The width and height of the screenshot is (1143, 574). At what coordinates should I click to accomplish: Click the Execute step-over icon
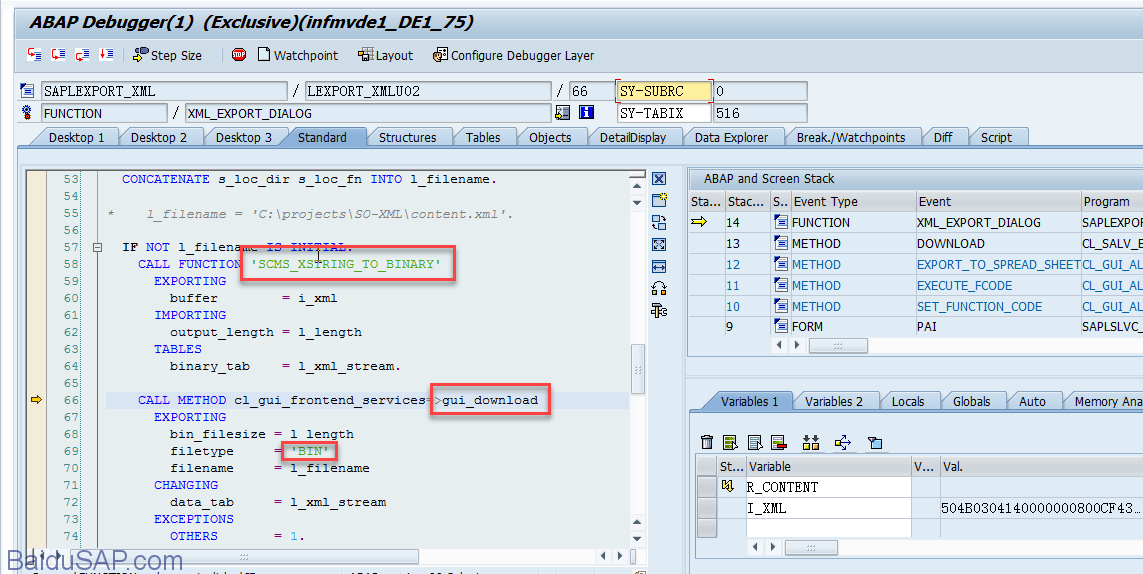[58, 55]
